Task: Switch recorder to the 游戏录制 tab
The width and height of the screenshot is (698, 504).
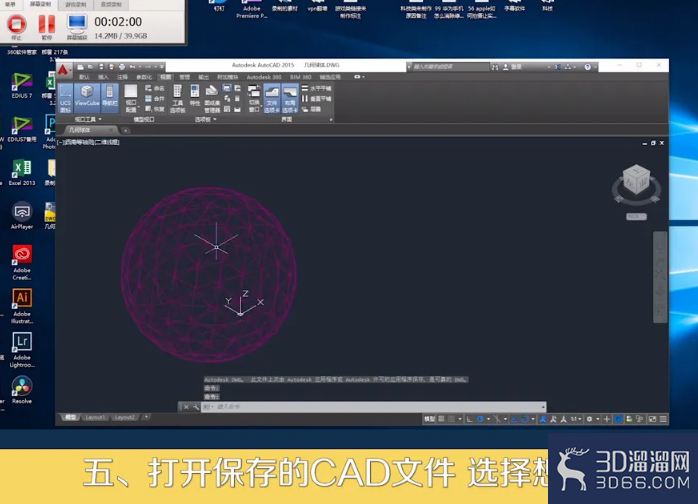Action: pyautogui.click(x=76, y=4)
